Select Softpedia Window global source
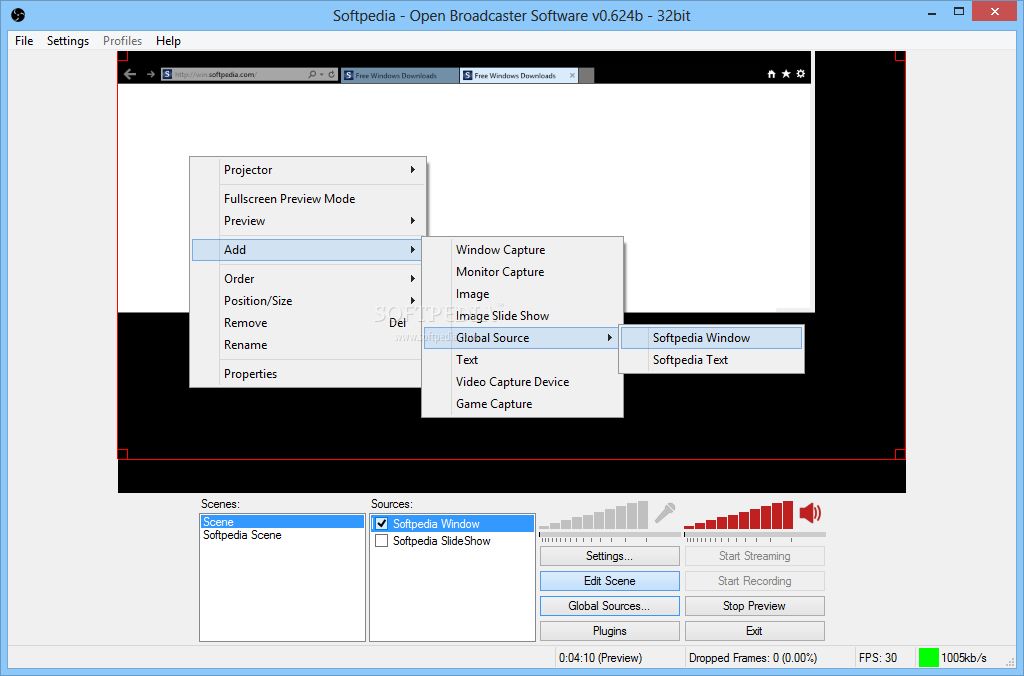This screenshot has width=1024, height=676. point(711,338)
